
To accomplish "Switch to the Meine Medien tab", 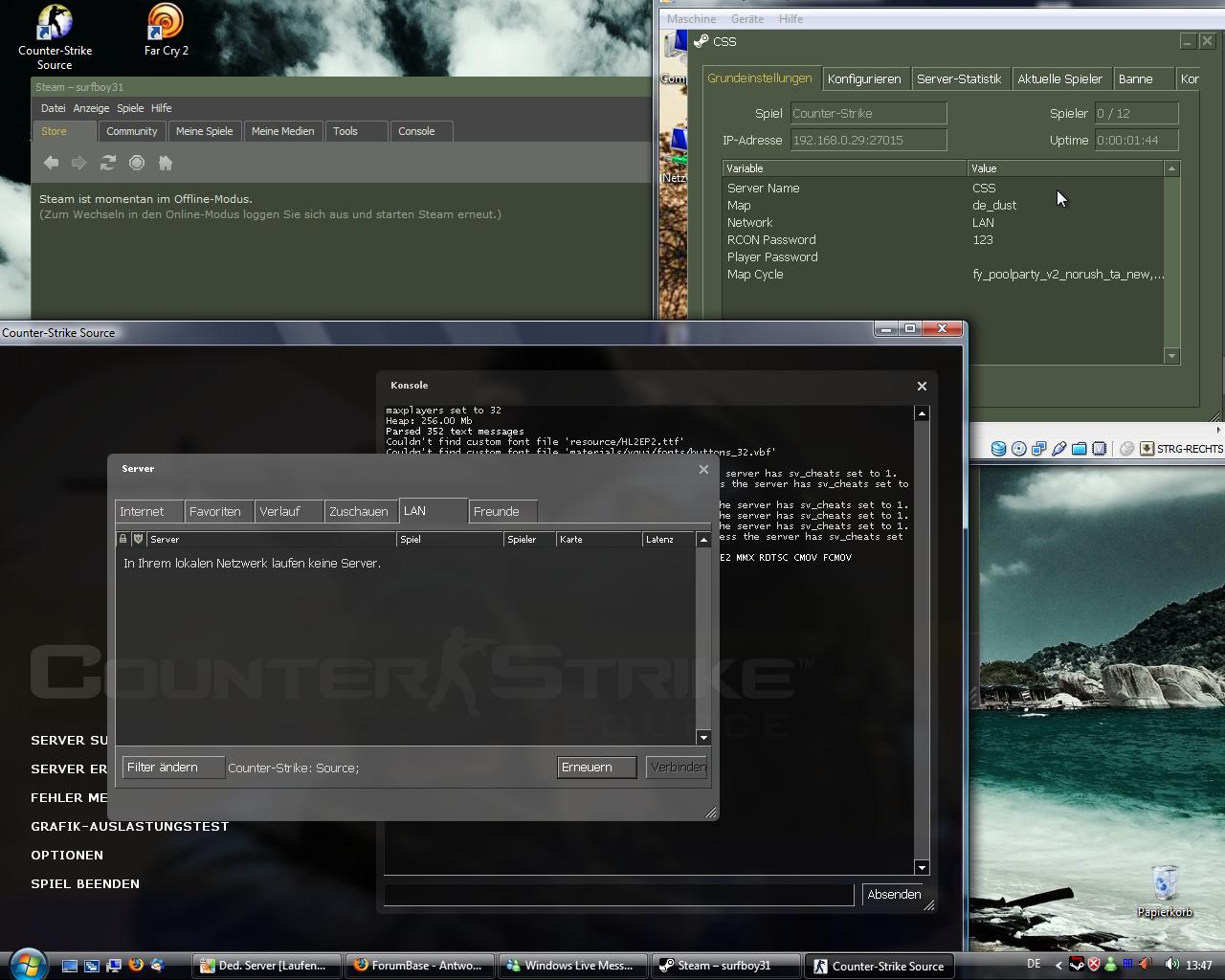I will click(283, 131).
